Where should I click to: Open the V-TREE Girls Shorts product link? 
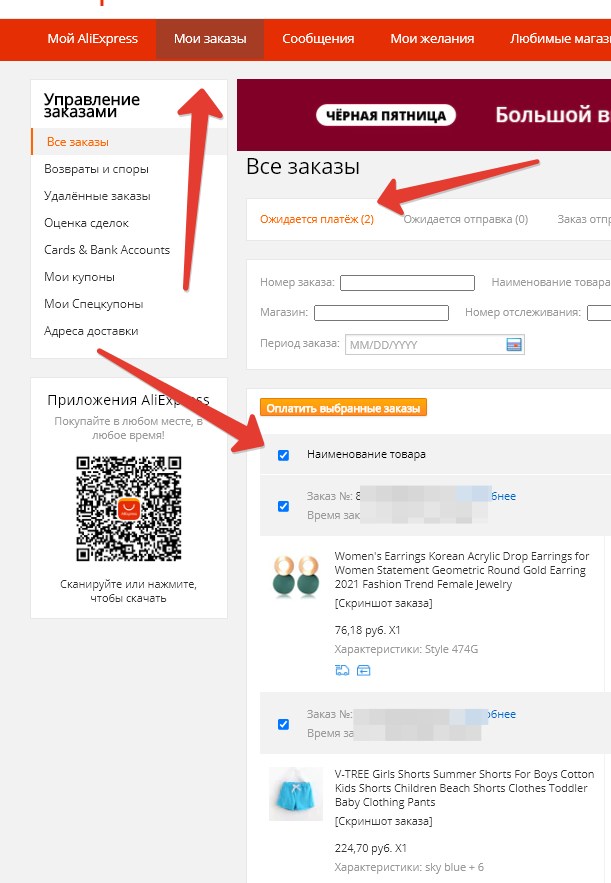464,788
